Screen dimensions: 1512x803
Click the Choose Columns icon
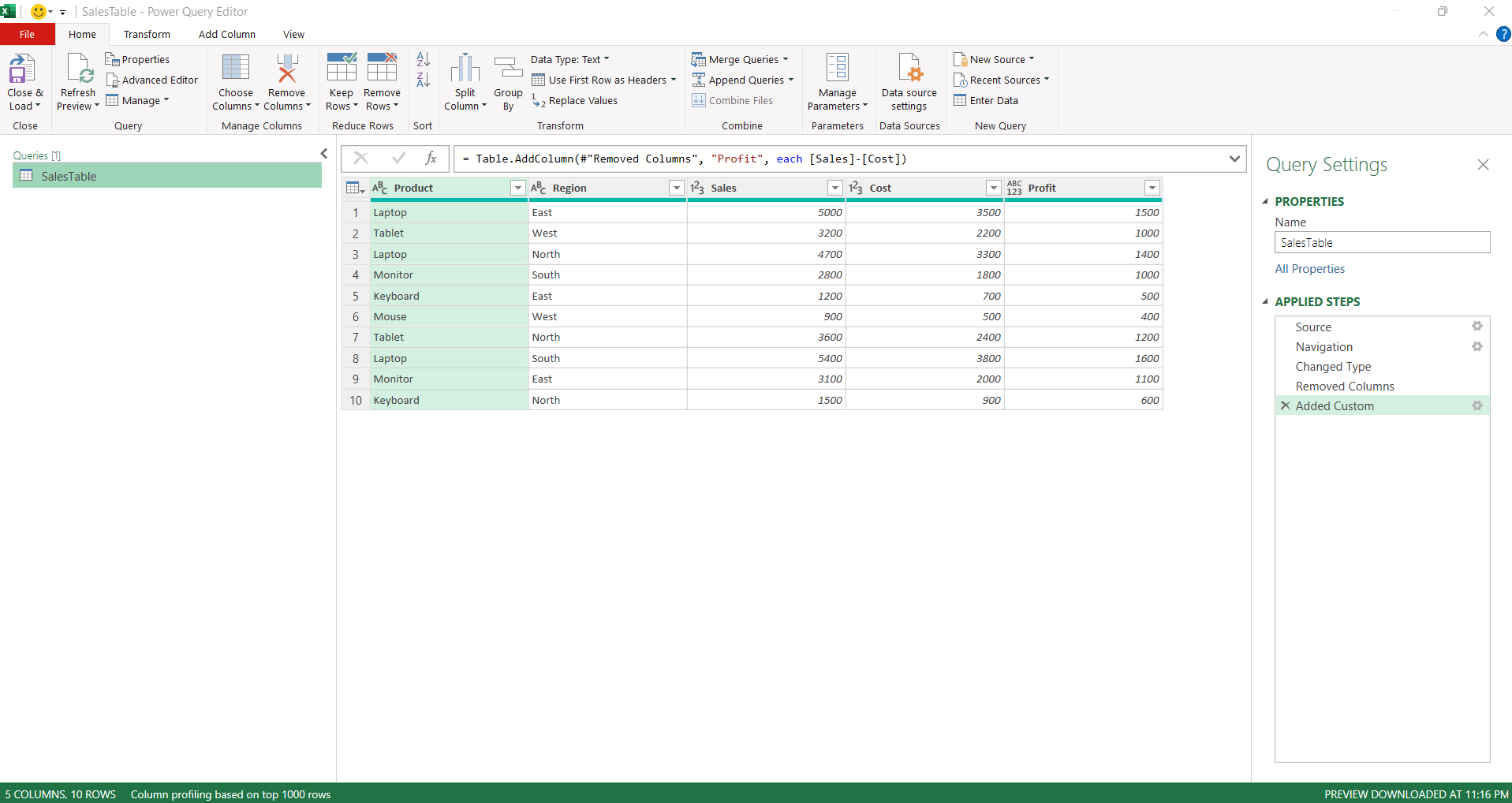click(236, 68)
